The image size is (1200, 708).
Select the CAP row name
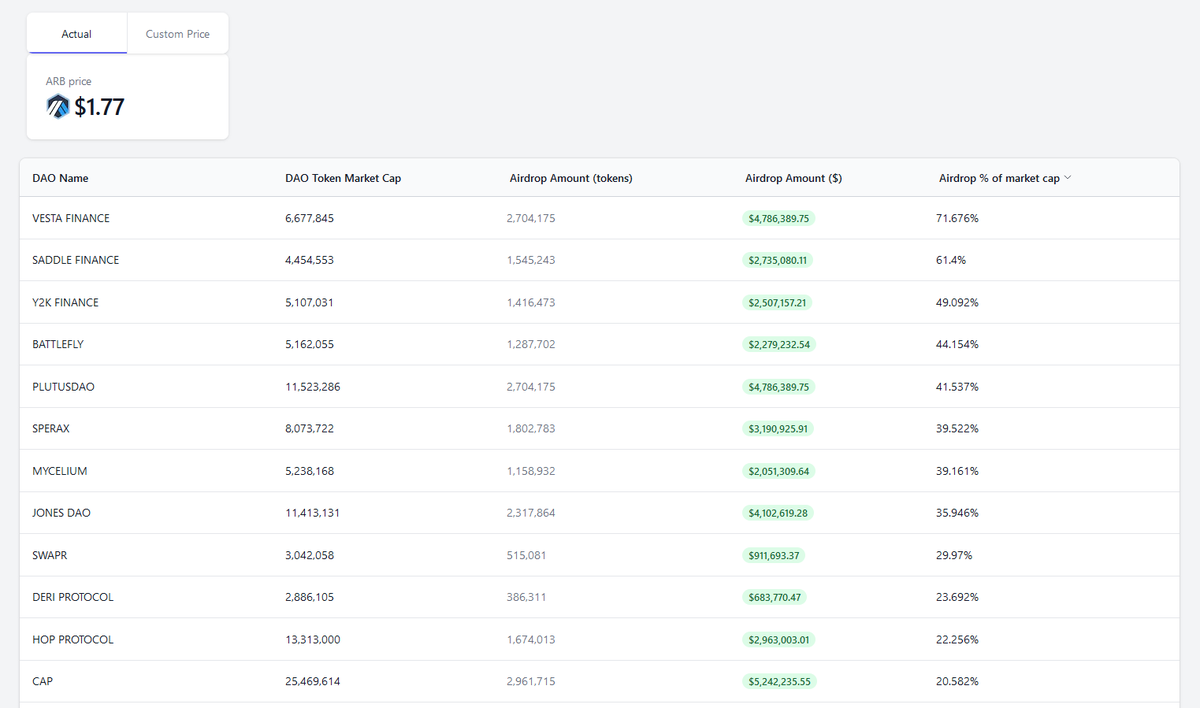(x=42, y=681)
